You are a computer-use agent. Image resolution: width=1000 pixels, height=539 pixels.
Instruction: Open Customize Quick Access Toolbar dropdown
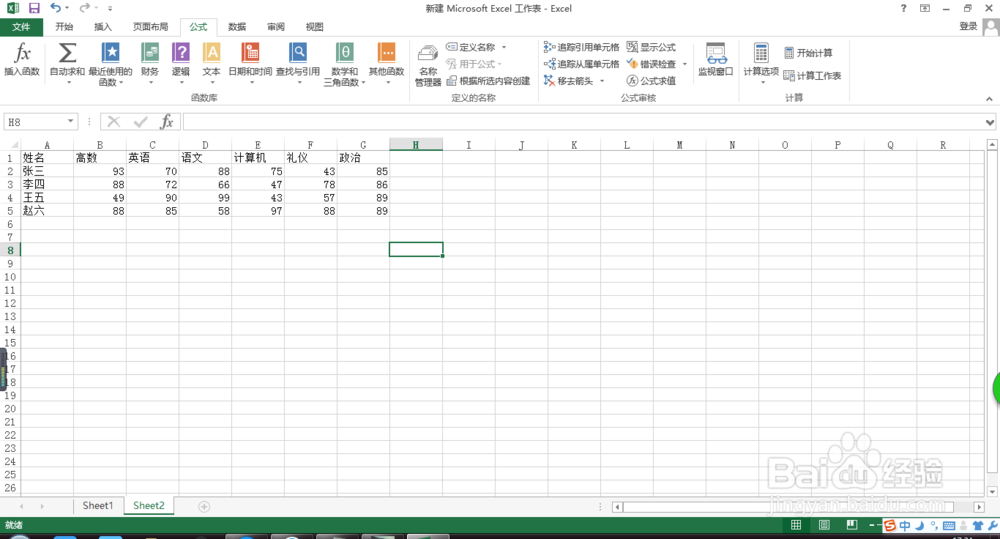click(110, 8)
